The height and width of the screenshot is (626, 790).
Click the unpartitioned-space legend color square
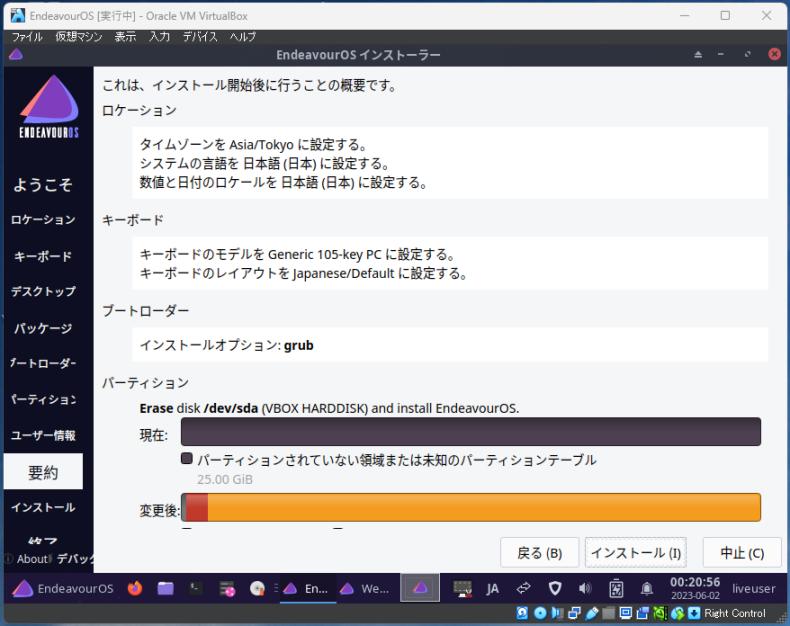(186, 458)
